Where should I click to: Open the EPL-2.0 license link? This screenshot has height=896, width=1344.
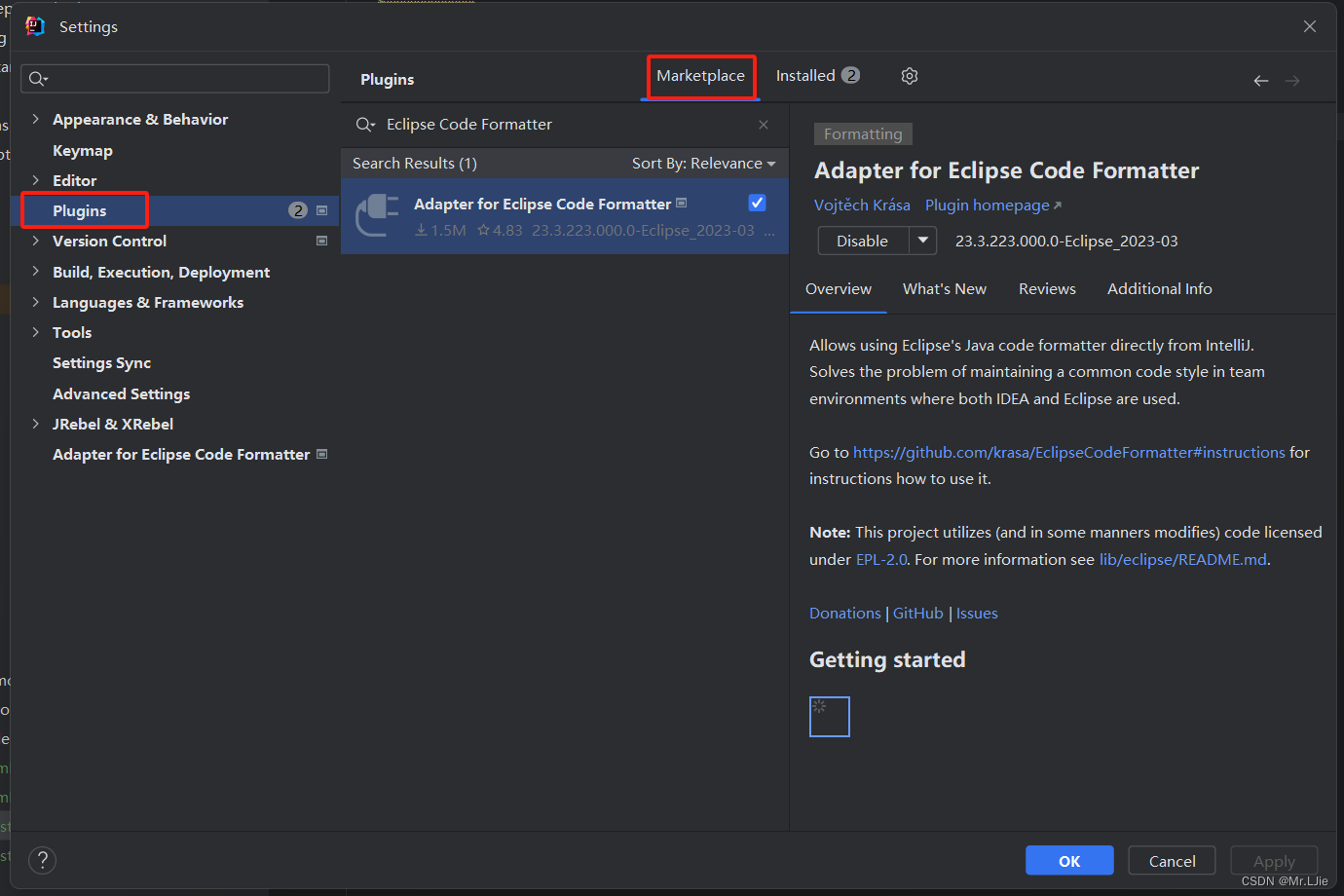[881, 560]
